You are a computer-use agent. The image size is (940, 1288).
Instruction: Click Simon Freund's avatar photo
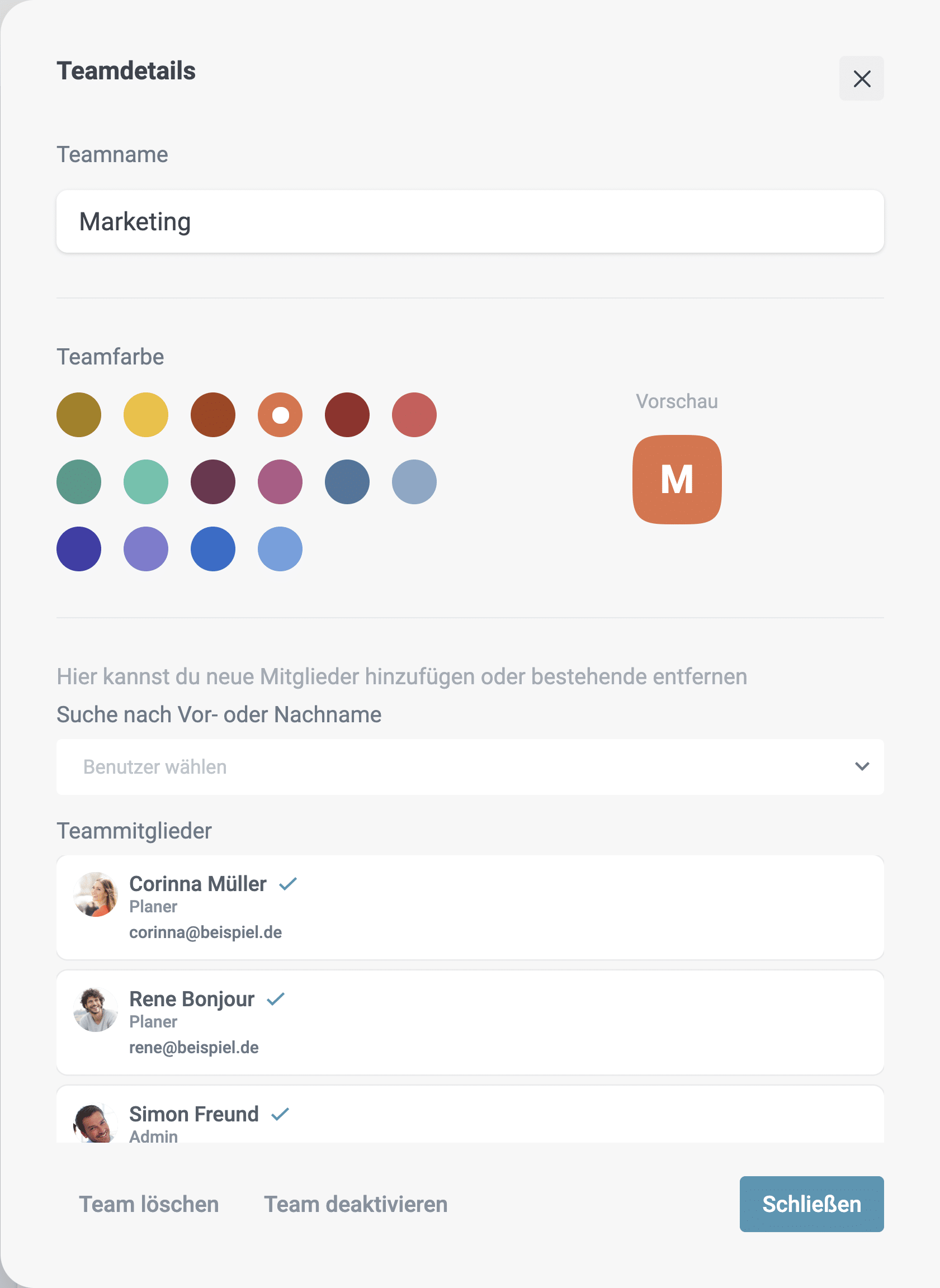tap(96, 1123)
